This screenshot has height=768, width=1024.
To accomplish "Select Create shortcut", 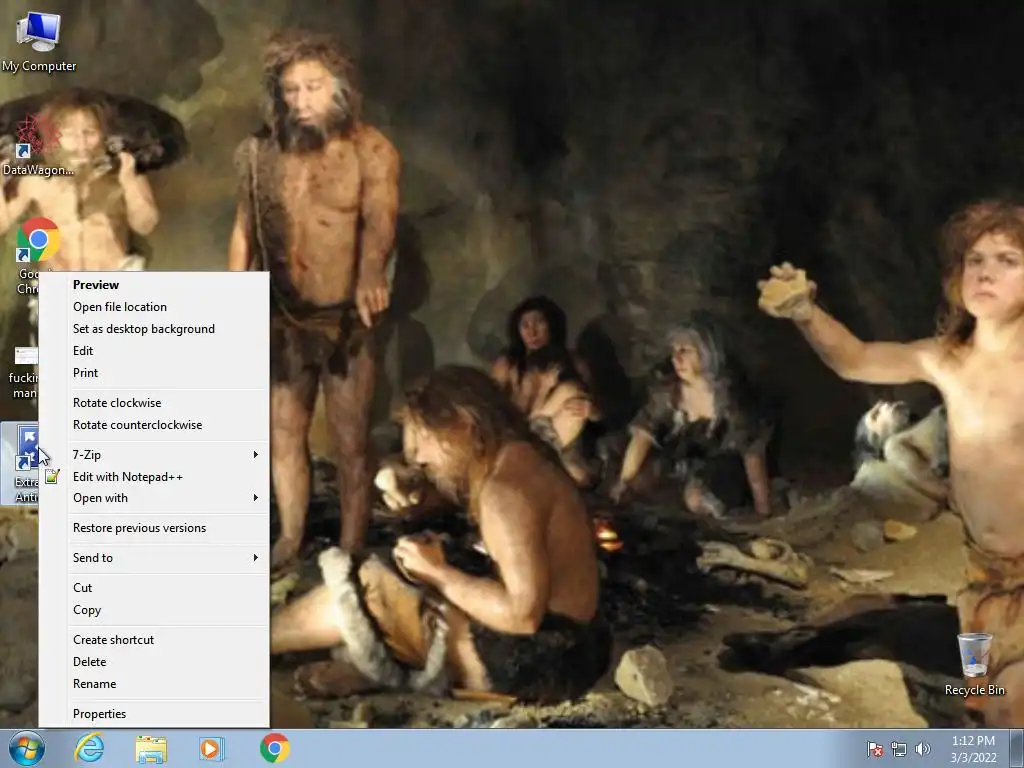I will [154, 640].
